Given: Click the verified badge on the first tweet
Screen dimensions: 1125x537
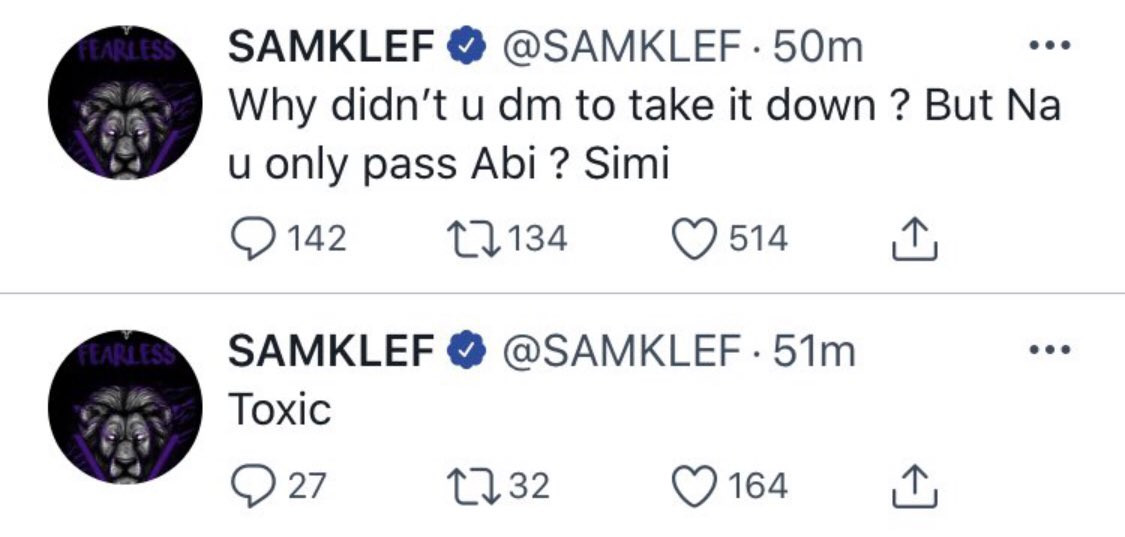Looking at the screenshot, I should point(463,48).
